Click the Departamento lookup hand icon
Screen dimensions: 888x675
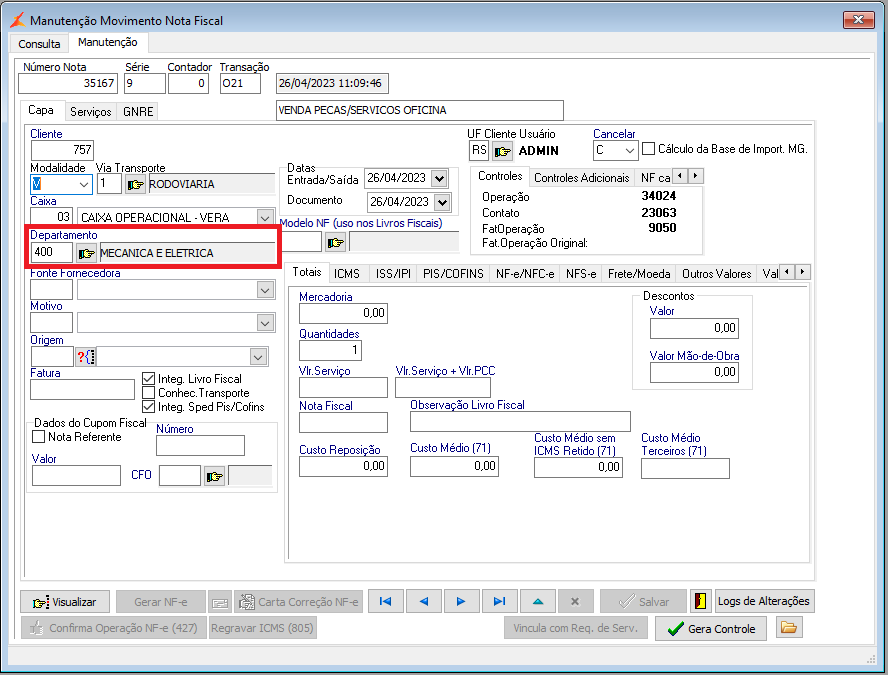pyautogui.click(x=87, y=254)
